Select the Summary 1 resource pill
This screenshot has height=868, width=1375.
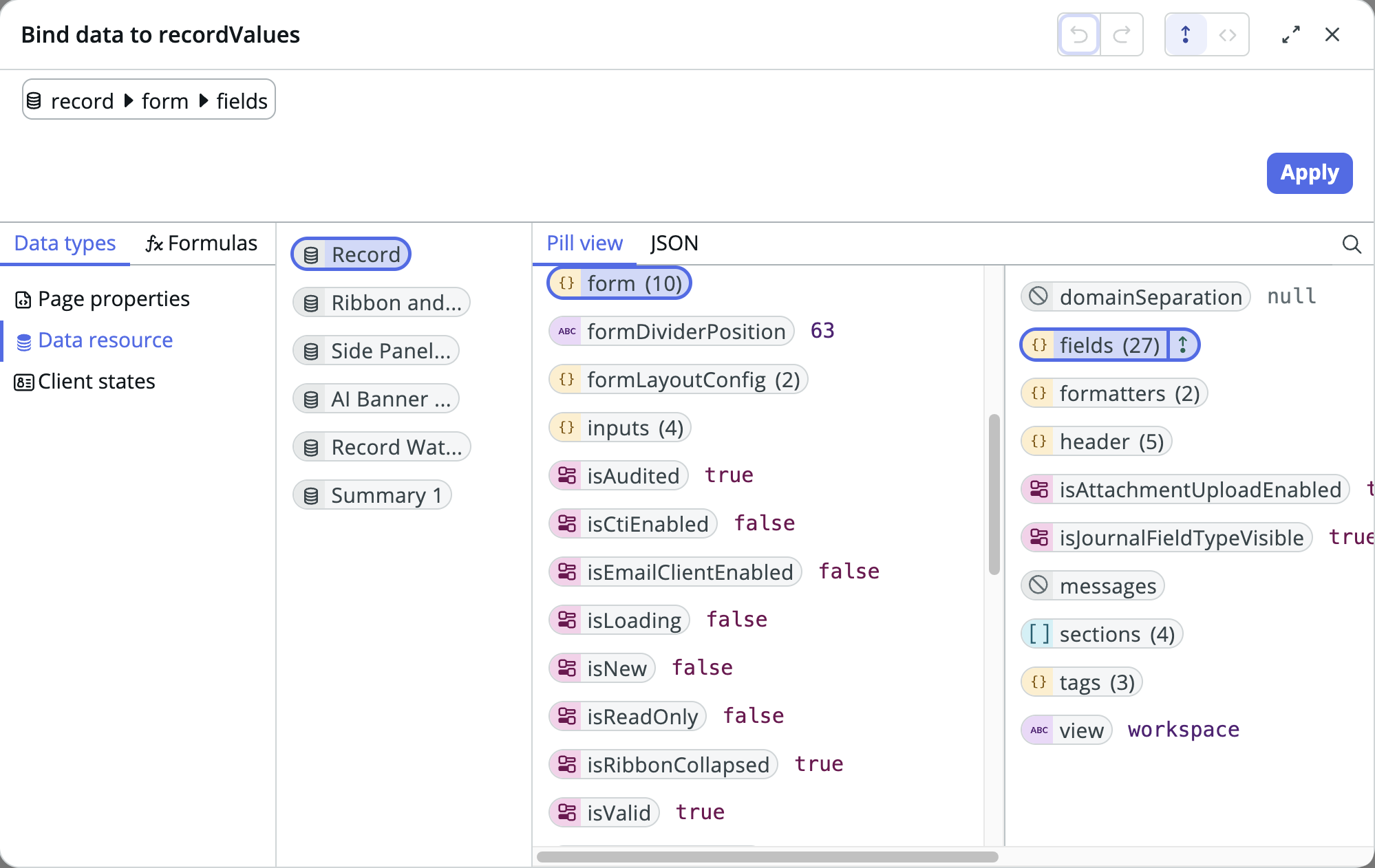click(x=372, y=495)
